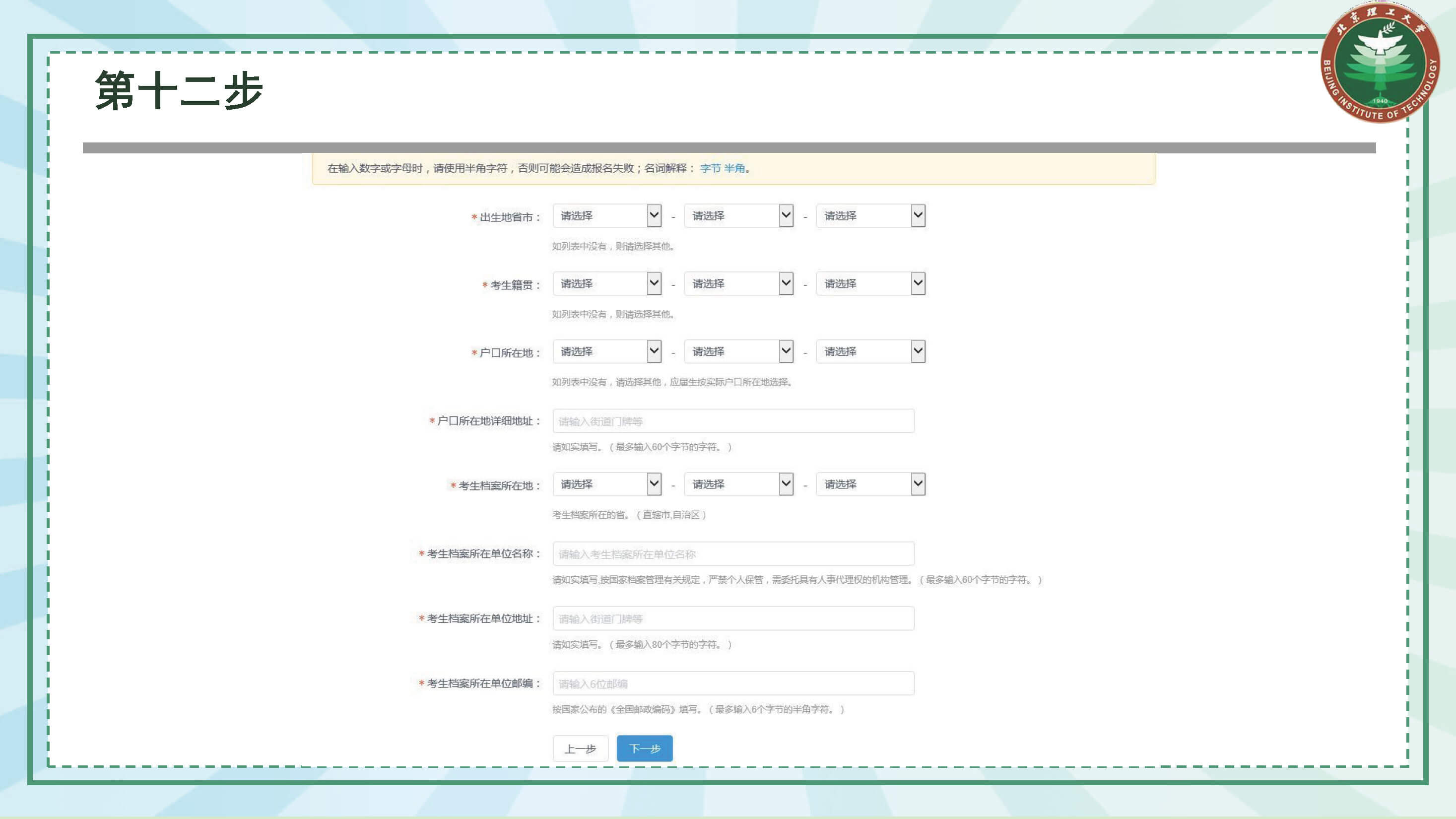Open third 考生档案所在地 dropdown

click(870, 484)
